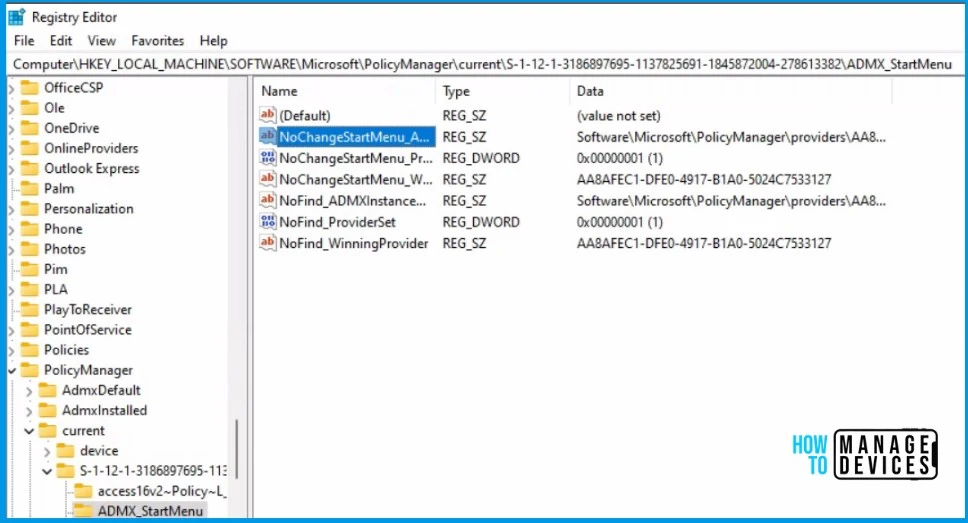Select the PolicyManager key label
This screenshot has height=523, width=968.
tap(88, 370)
